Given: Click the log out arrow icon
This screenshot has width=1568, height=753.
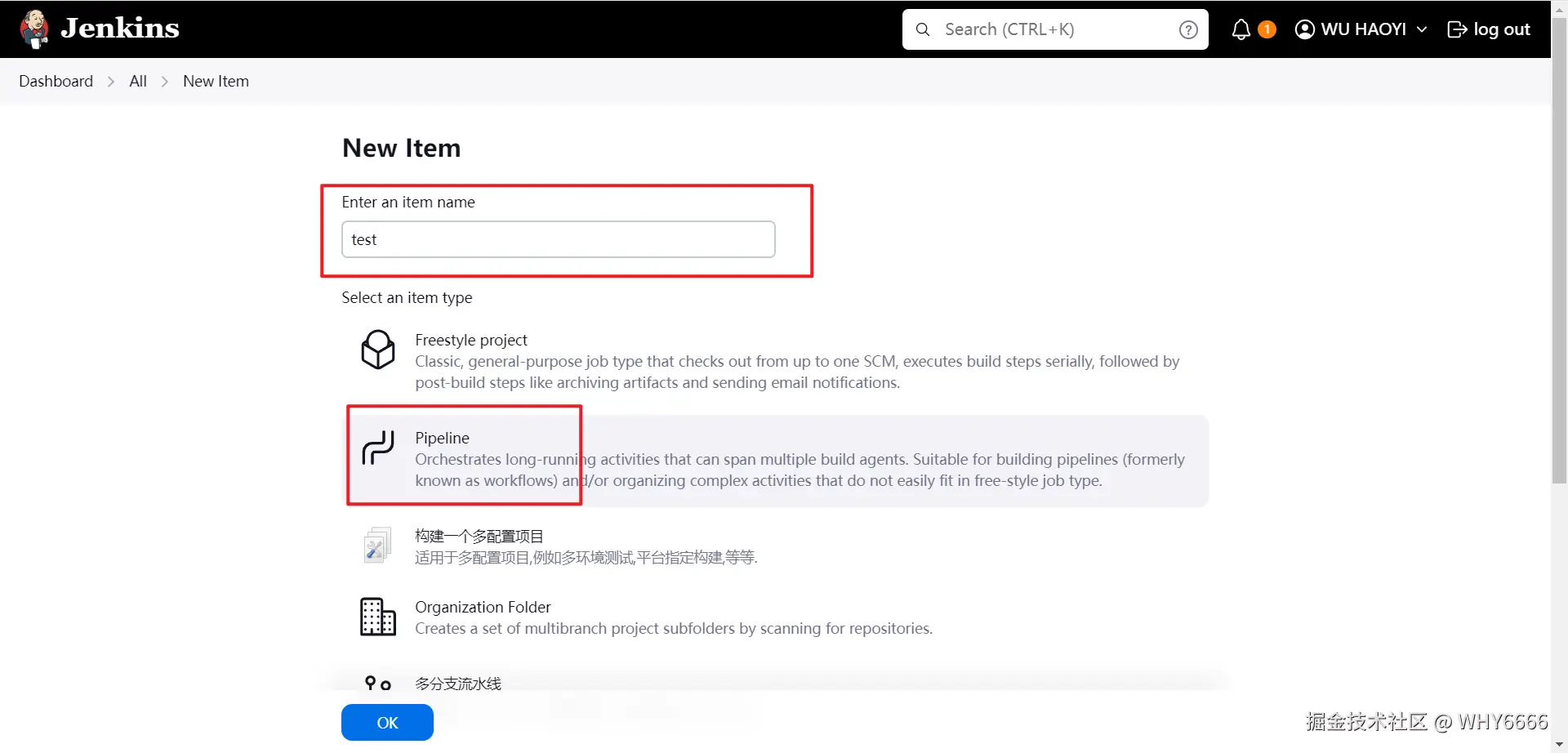Looking at the screenshot, I should (x=1457, y=29).
